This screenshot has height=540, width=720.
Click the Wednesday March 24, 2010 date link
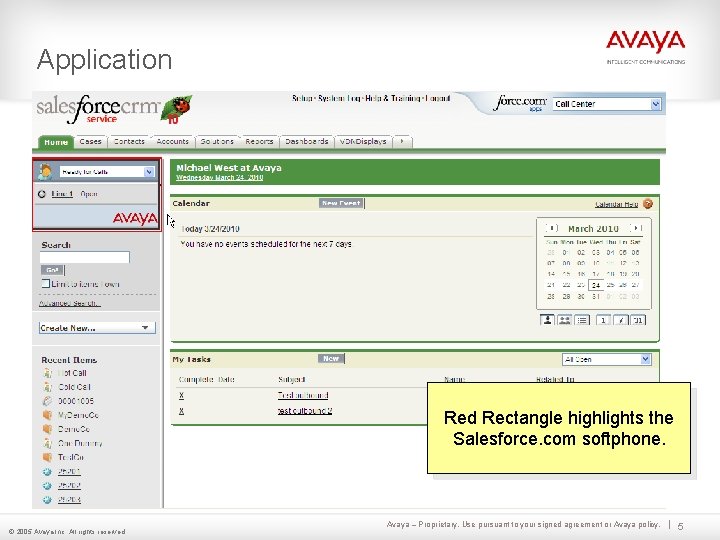pos(219,178)
